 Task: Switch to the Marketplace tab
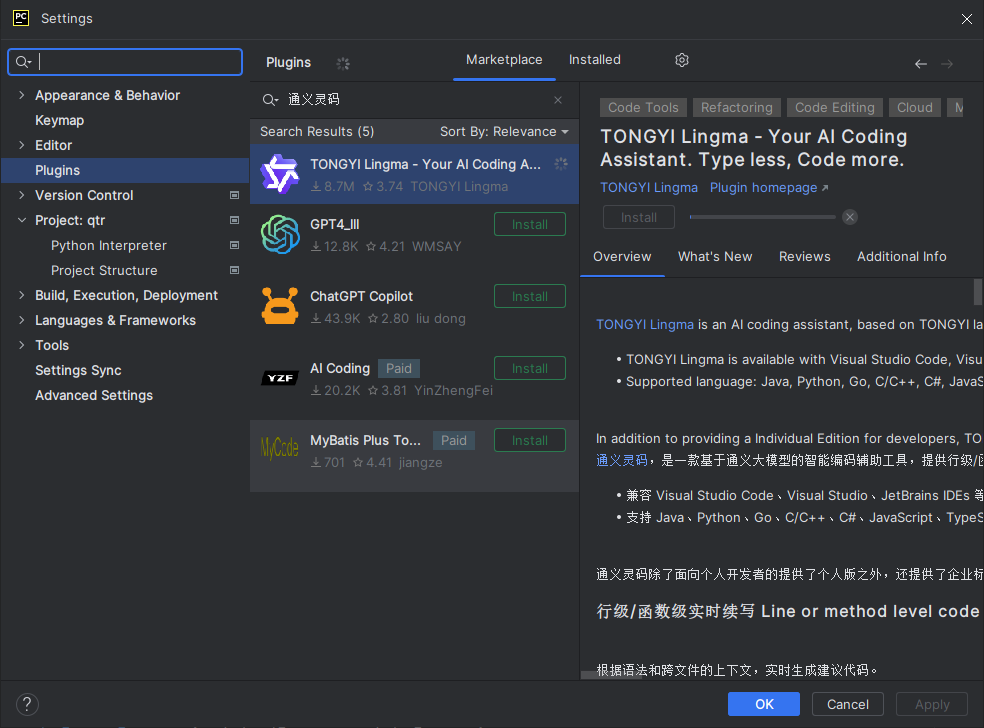(x=504, y=60)
